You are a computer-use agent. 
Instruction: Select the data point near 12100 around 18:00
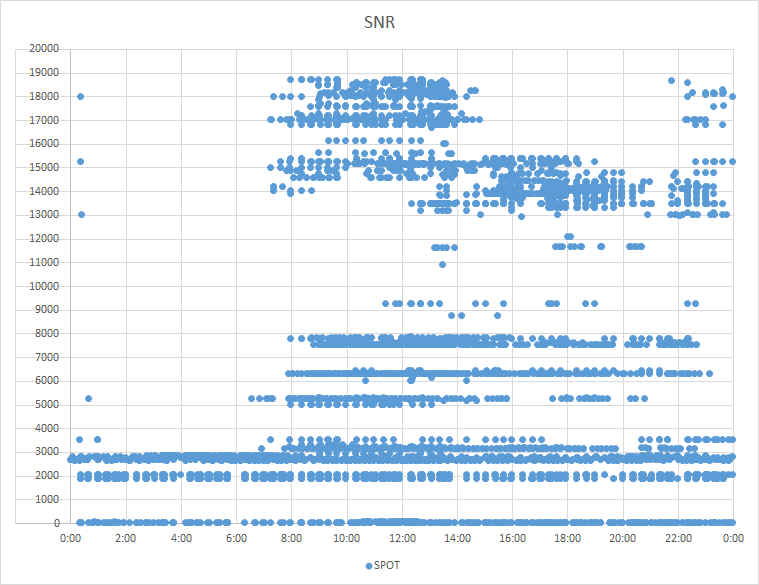point(569,237)
